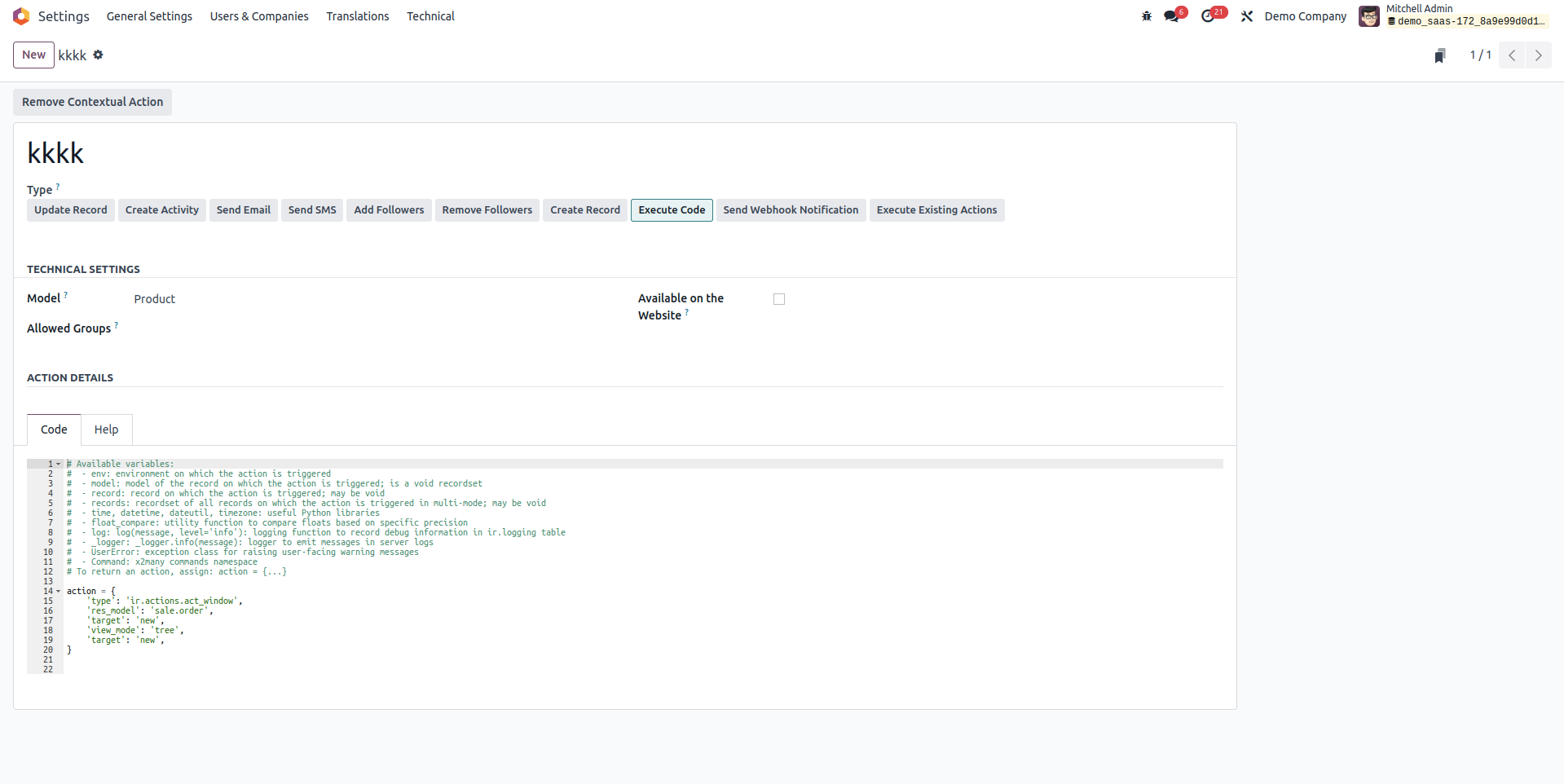Screen dimensions: 1564x784
Task: Click the gear actions icon beside kkkk
Action: point(98,55)
